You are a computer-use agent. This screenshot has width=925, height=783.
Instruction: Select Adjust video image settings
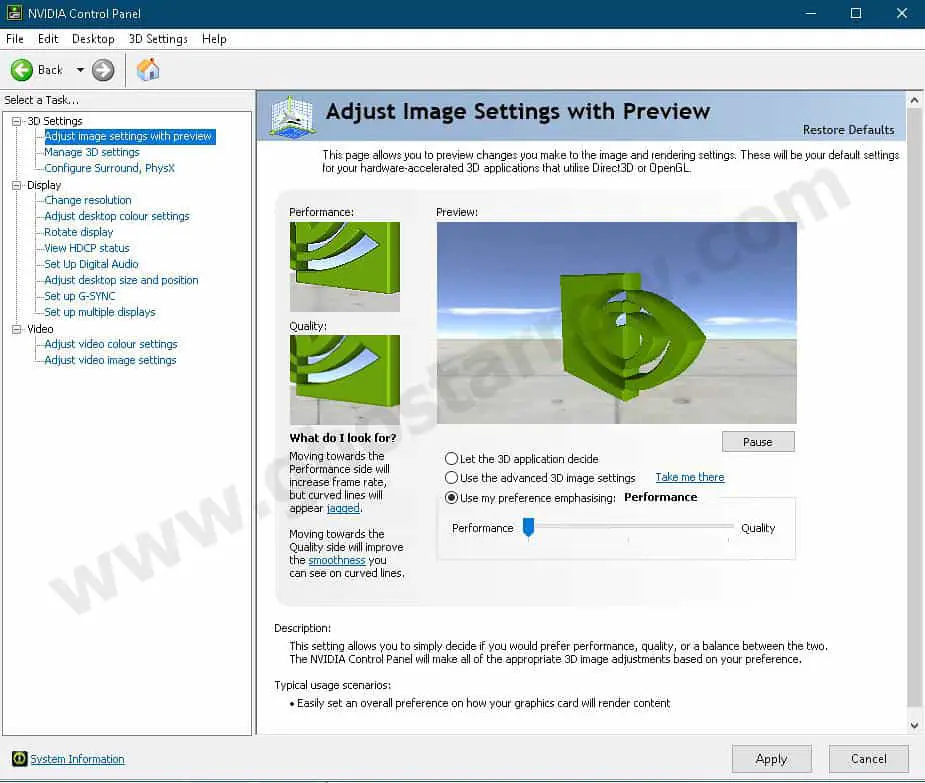coord(110,359)
